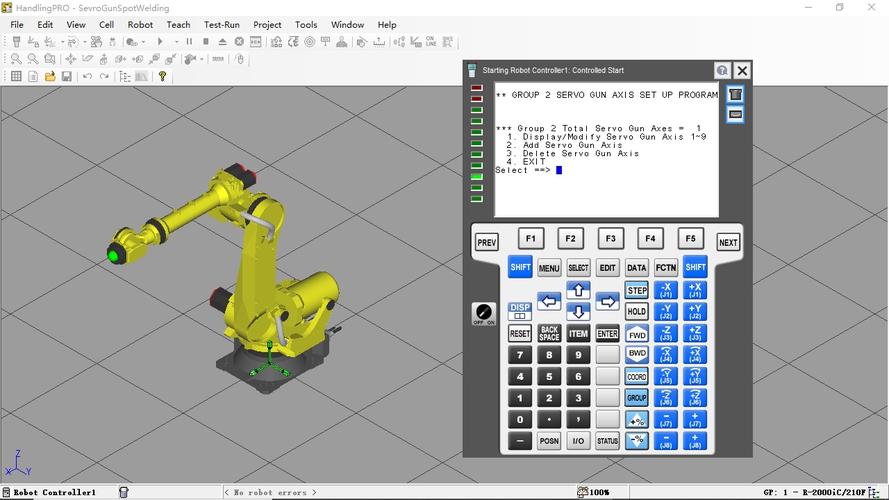
Task: Click the mouse commands help icon
Action: click(x=240, y=59)
